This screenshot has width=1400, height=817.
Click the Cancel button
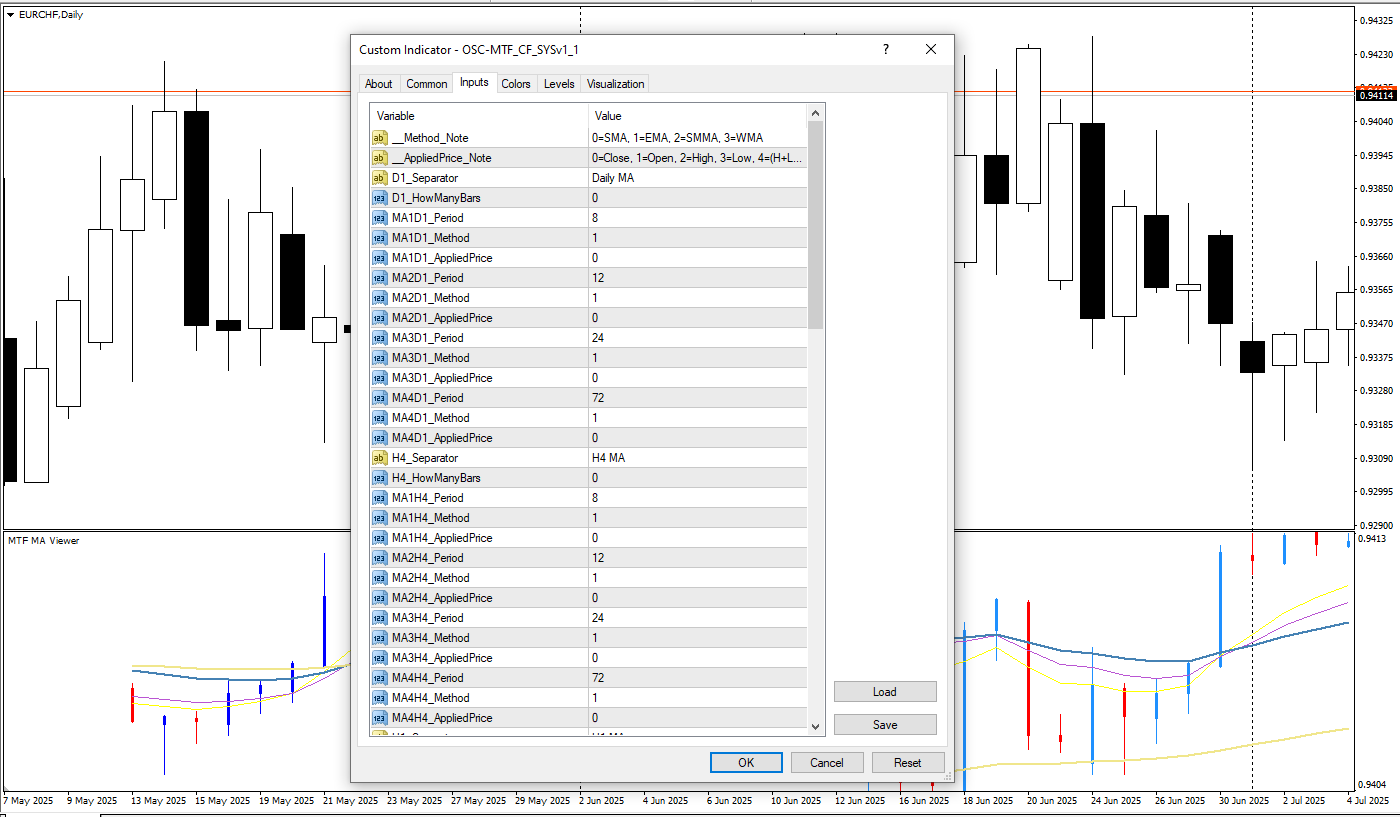point(827,763)
